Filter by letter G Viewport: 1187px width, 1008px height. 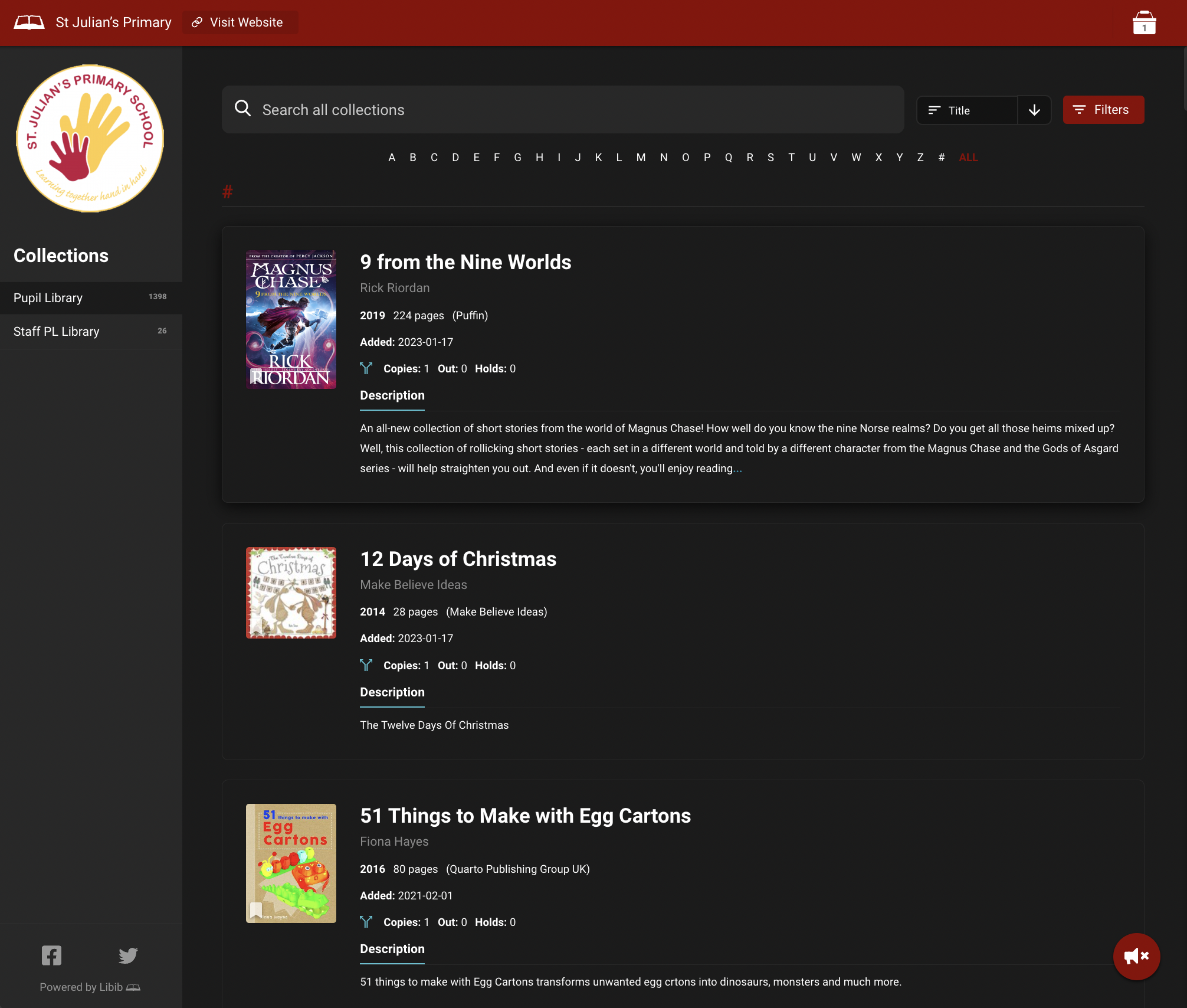pyautogui.click(x=517, y=158)
